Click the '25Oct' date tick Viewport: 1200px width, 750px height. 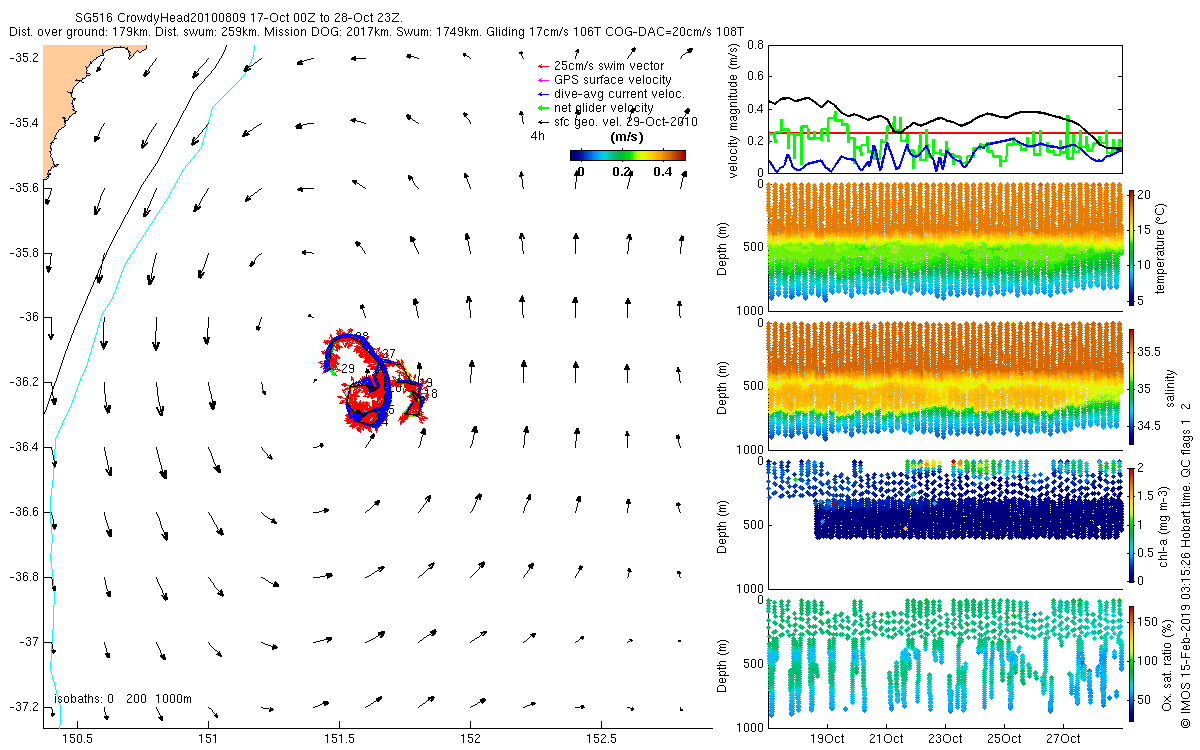1004,739
